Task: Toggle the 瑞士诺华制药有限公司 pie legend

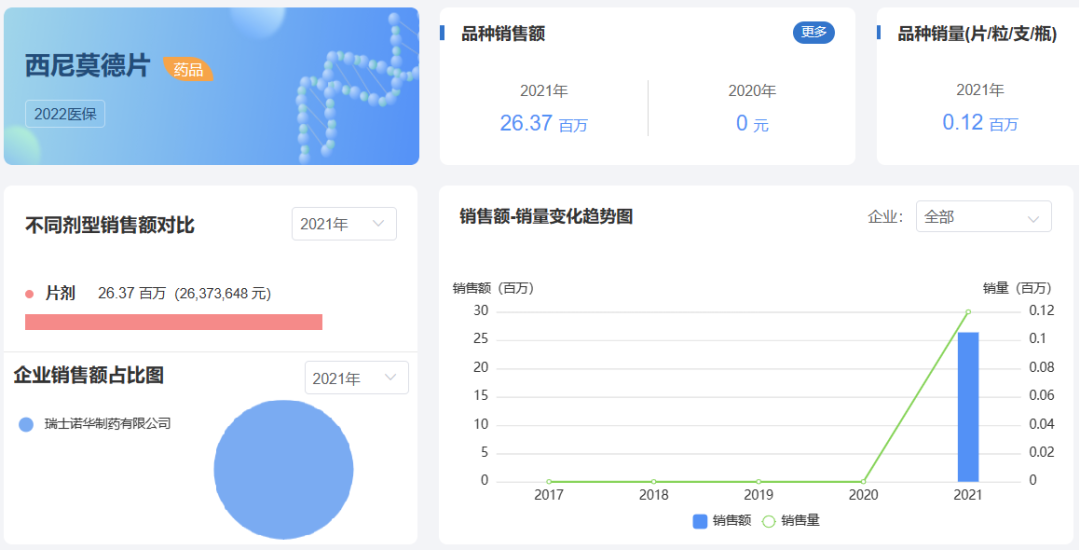Action: (96, 424)
